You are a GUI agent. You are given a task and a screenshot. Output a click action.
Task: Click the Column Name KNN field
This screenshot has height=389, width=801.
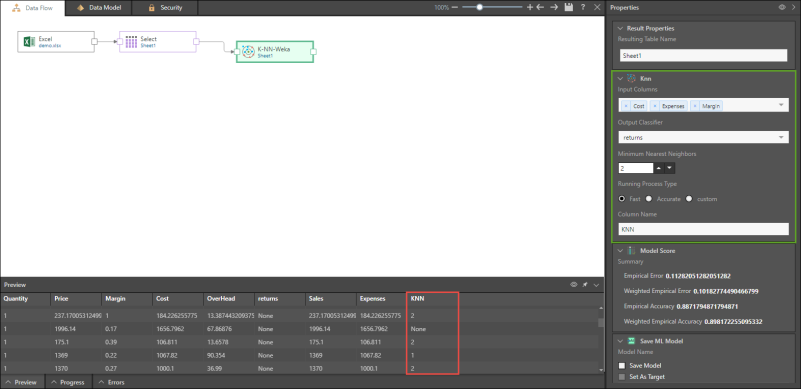(703, 230)
